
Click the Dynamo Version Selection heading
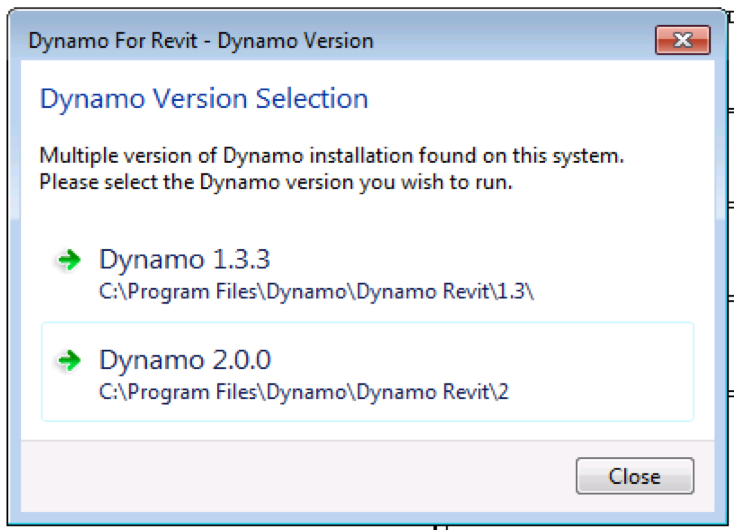[x=203, y=98]
